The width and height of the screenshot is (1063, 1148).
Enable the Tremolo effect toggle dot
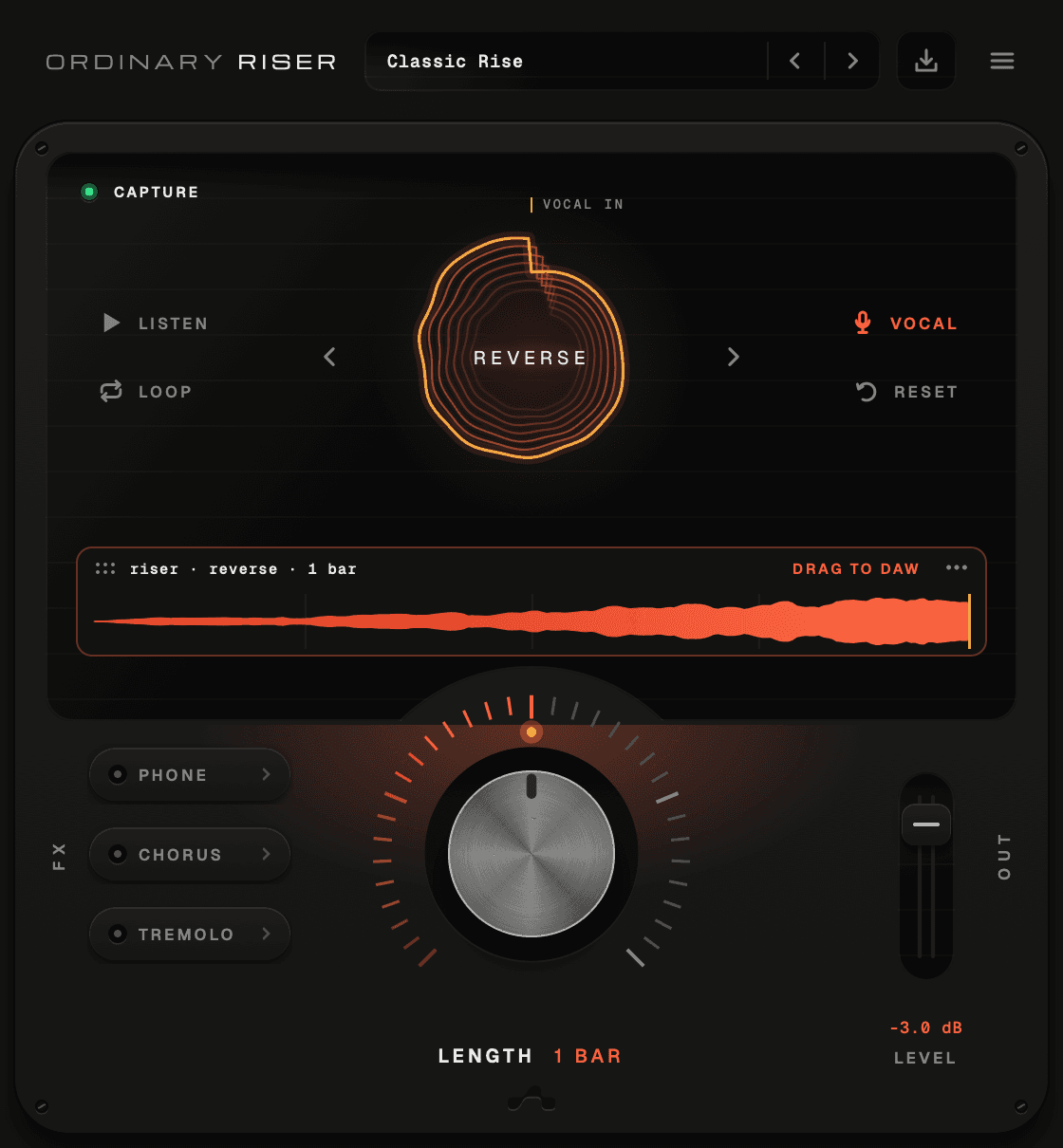[118, 934]
